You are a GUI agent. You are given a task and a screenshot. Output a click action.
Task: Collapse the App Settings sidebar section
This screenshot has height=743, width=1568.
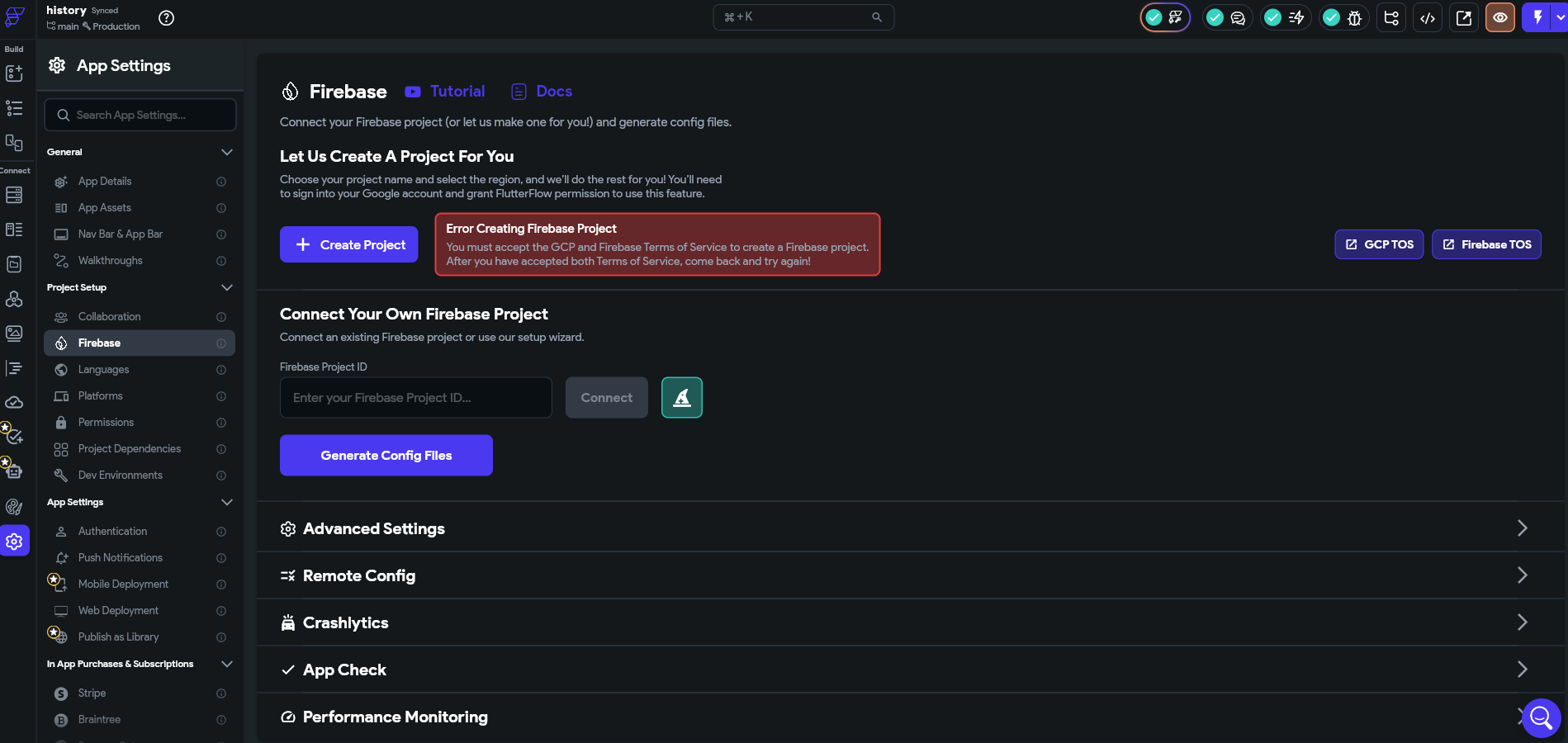click(227, 502)
